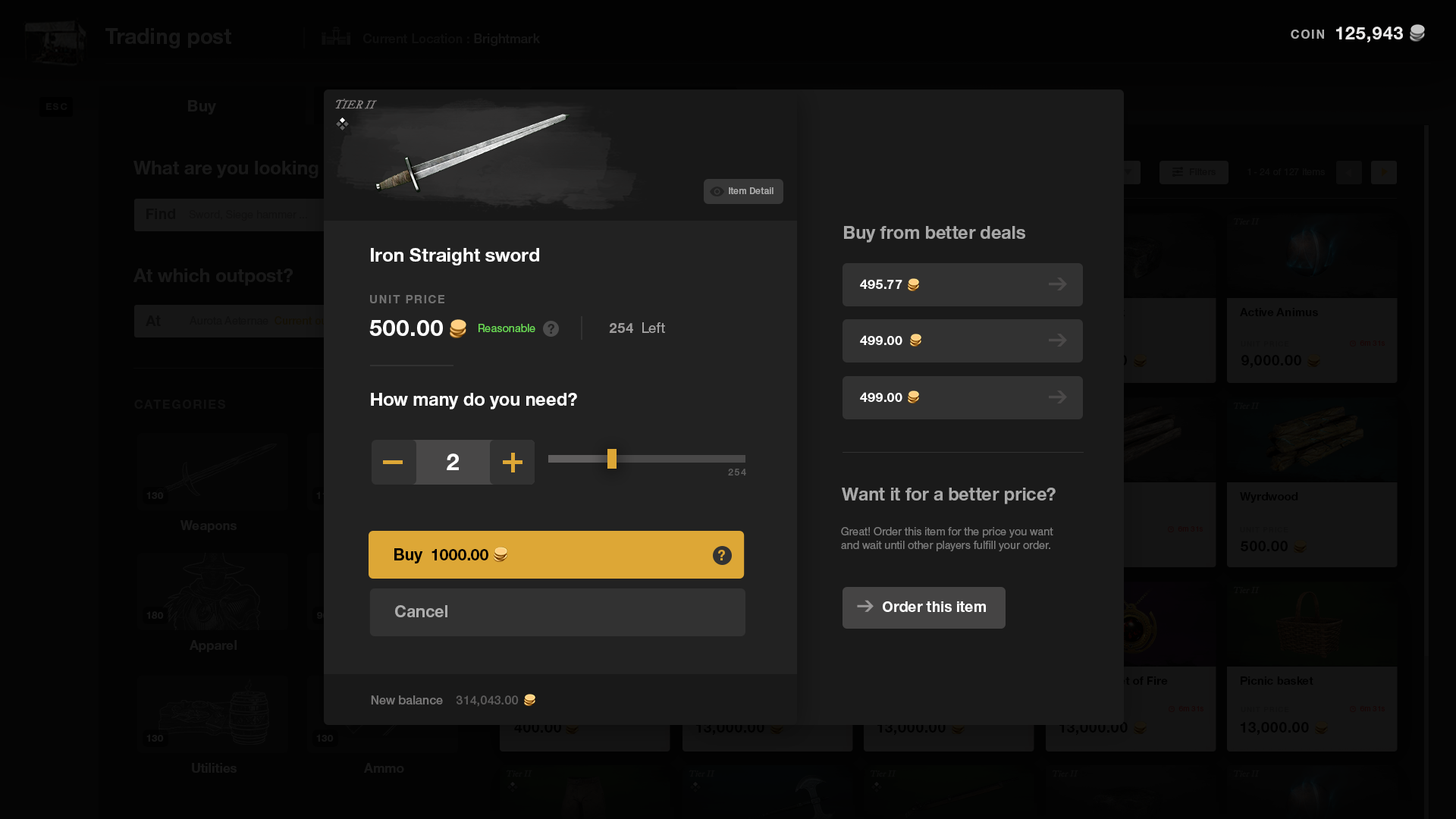Select the 495.77 better deal arrow
This screenshot has height=819, width=1456.
(x=1057, y=284)
